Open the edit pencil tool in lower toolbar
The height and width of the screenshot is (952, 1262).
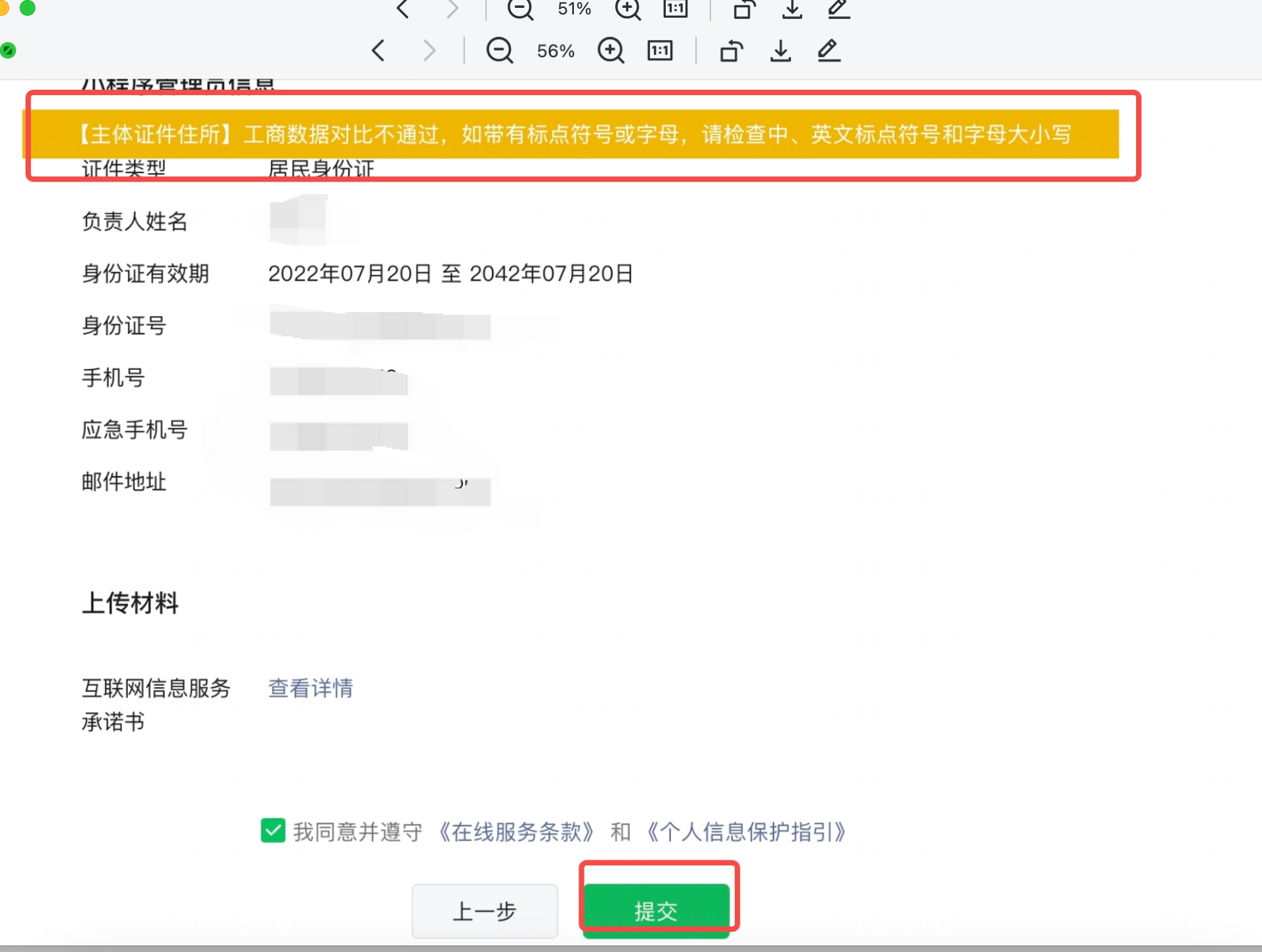(x=829, y=50)
